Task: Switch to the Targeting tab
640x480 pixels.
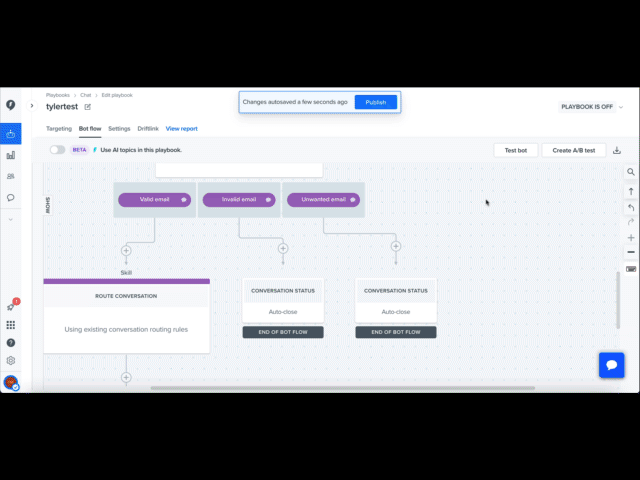Action: pyautogui.click(x=59, y=129)
